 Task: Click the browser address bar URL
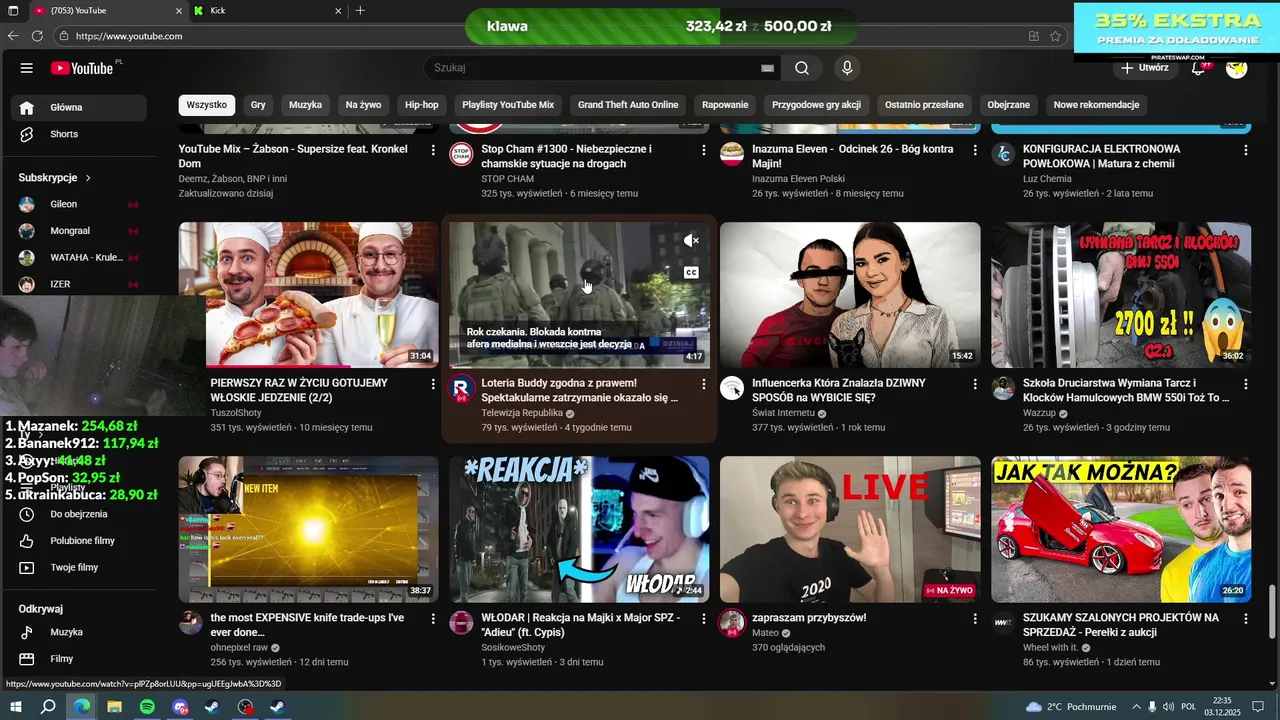tap(129, 36)
